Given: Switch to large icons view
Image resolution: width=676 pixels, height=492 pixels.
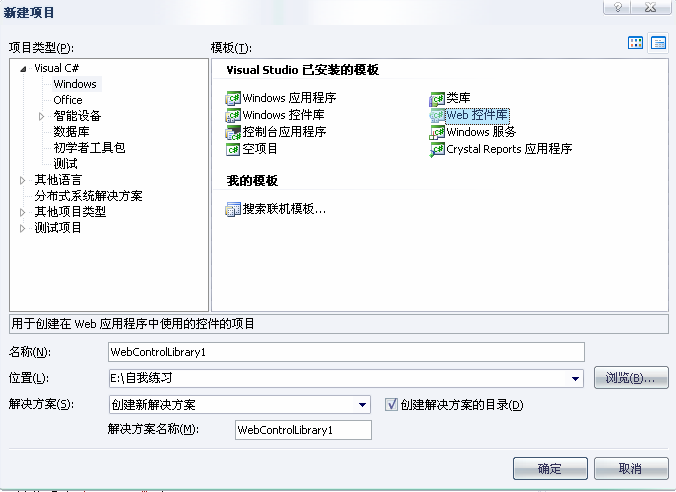Looking at the screenshot, I should (635, 43).
